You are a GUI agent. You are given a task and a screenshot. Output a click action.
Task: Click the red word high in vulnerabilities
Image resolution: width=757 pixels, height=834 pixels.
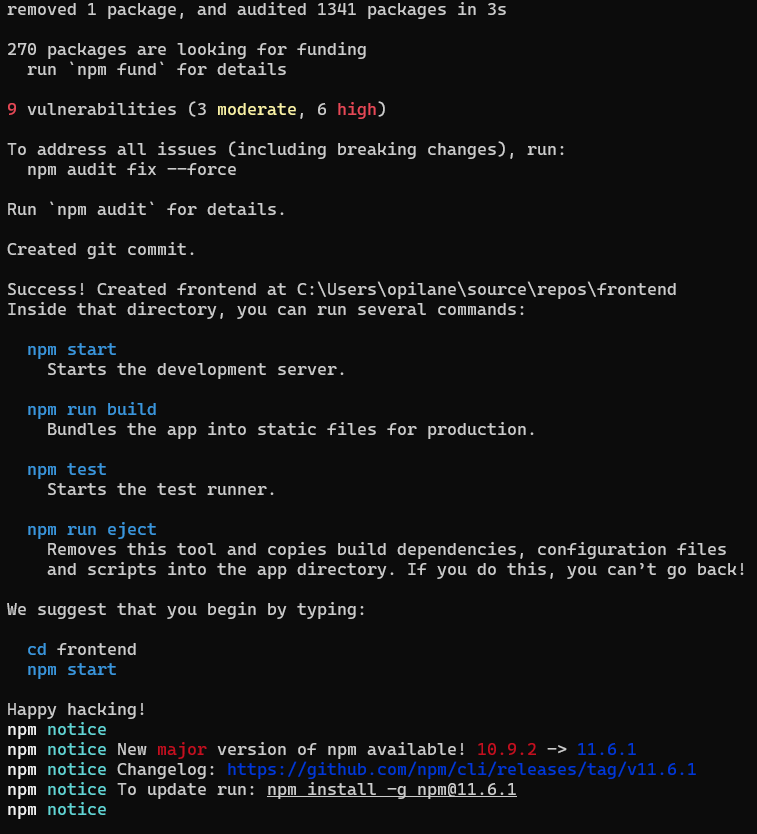click(356, 110)
